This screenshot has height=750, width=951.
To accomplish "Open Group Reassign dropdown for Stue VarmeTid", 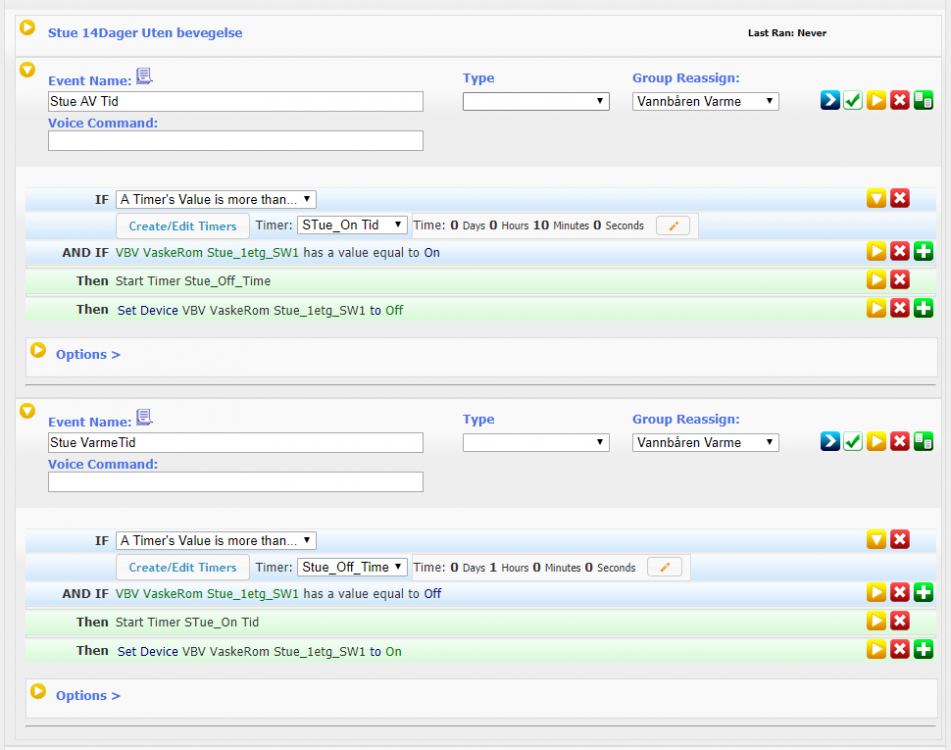I will point(705,442).
